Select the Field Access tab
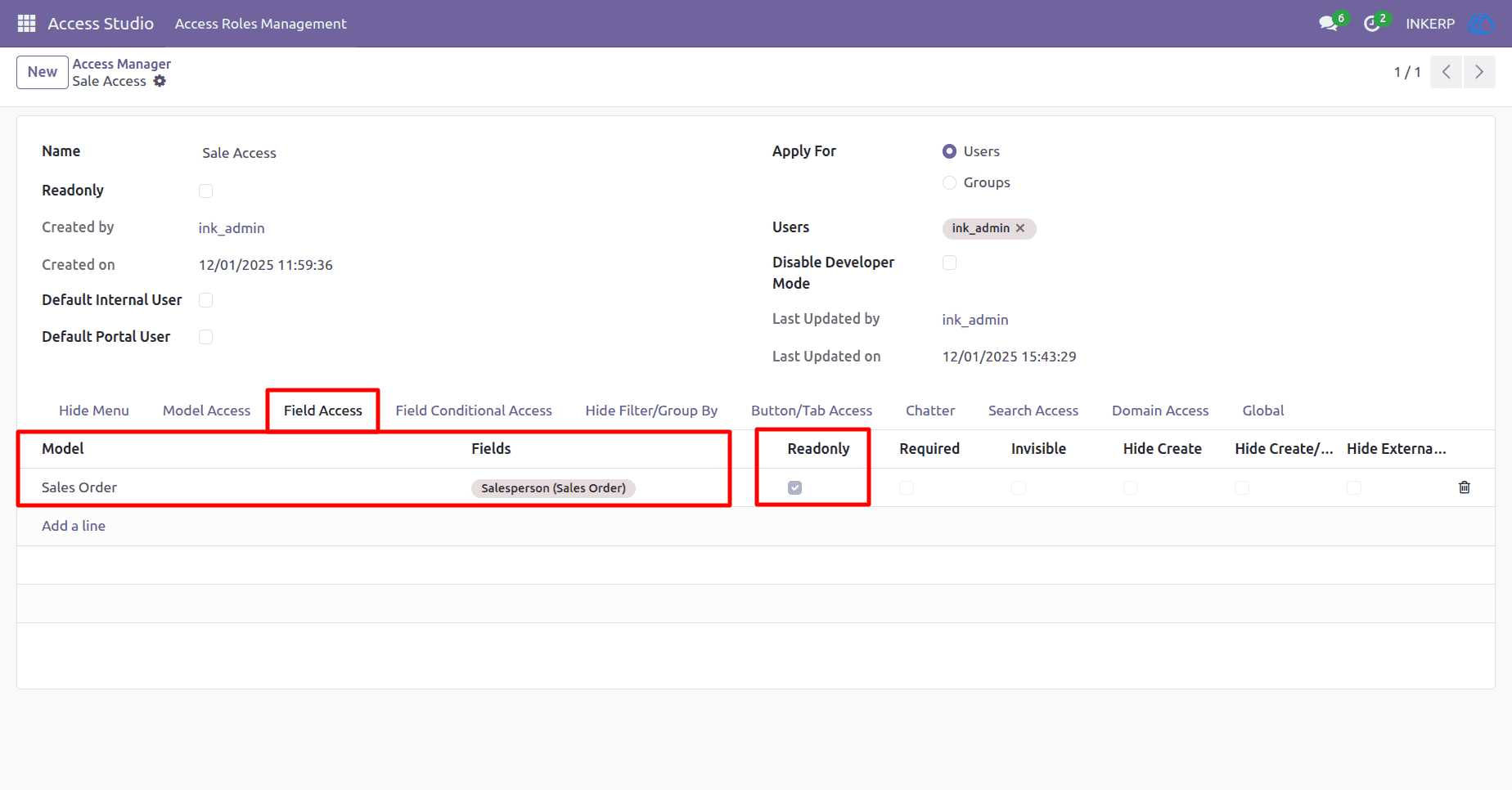 [323, 411]
